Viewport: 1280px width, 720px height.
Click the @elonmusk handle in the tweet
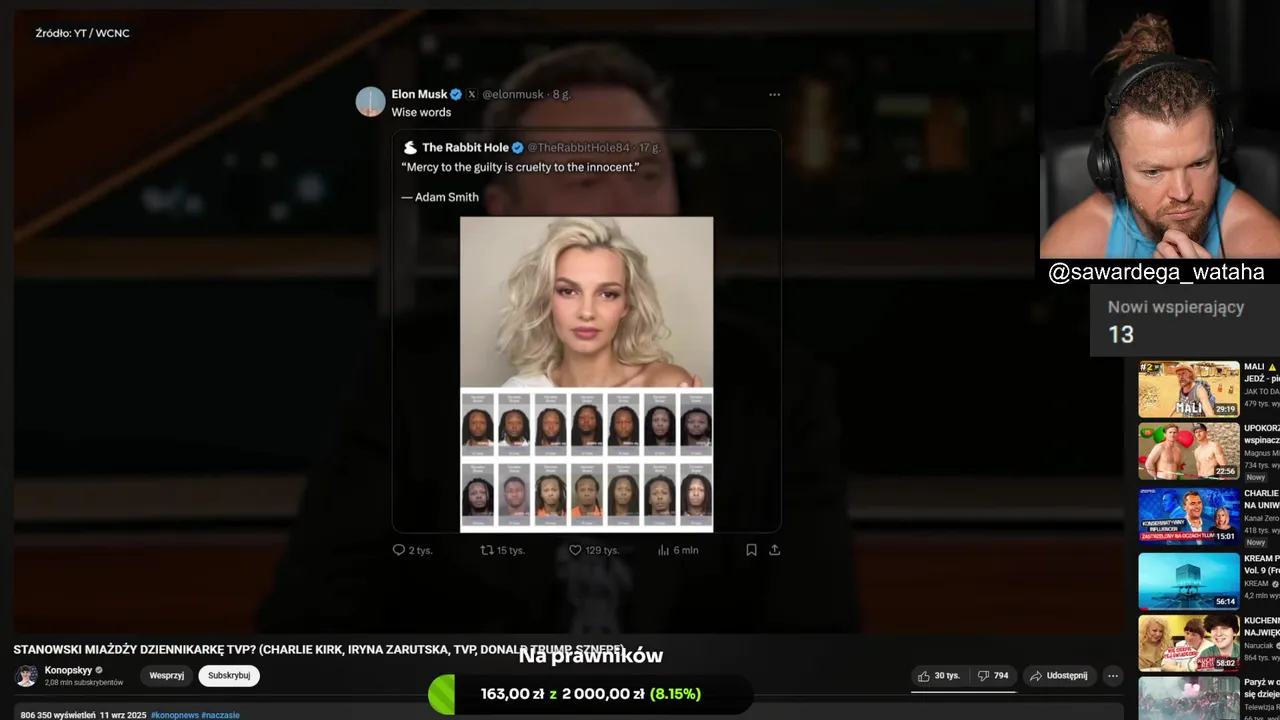click(x=513, y=94)
